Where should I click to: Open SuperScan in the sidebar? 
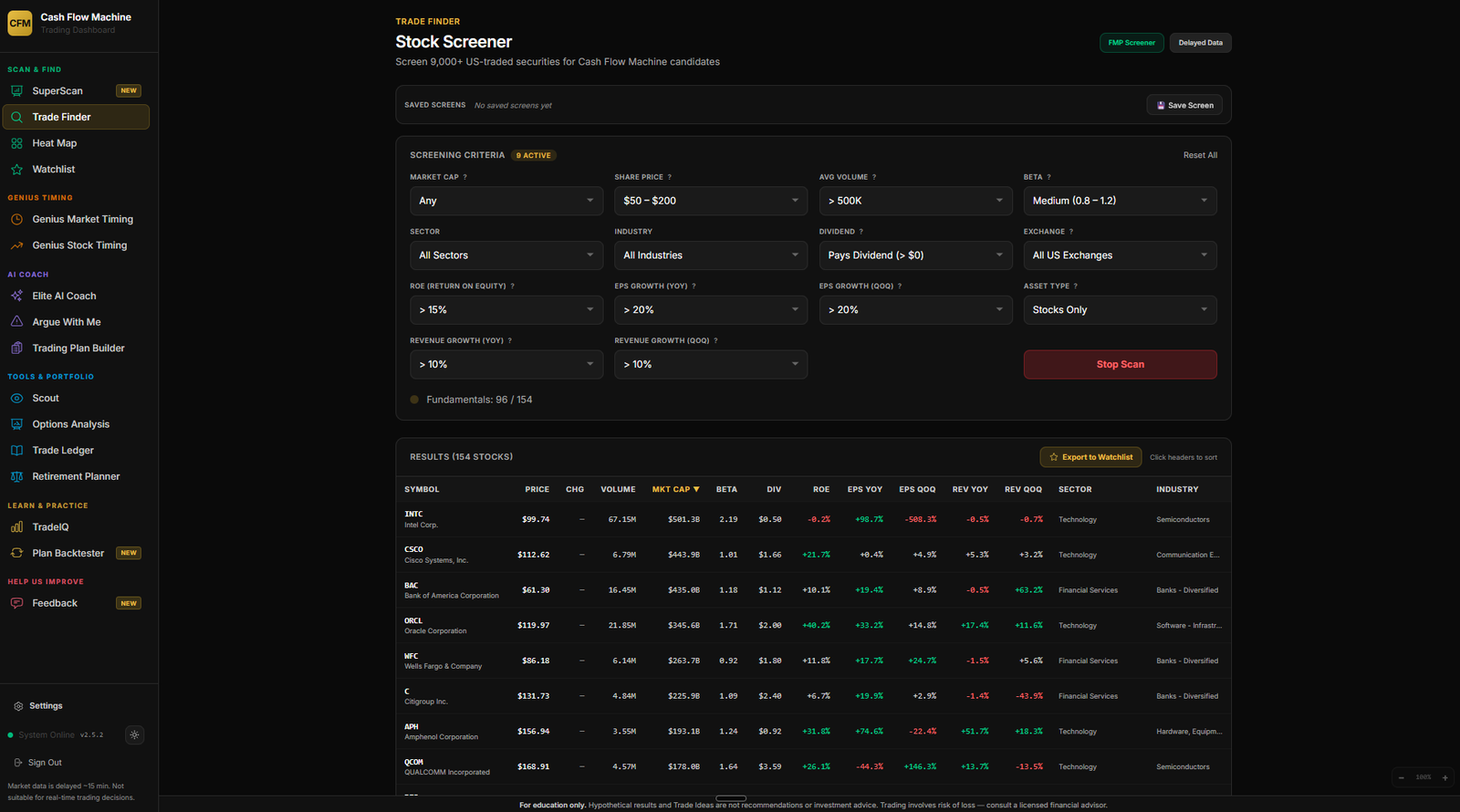click(x=76, y=91)
